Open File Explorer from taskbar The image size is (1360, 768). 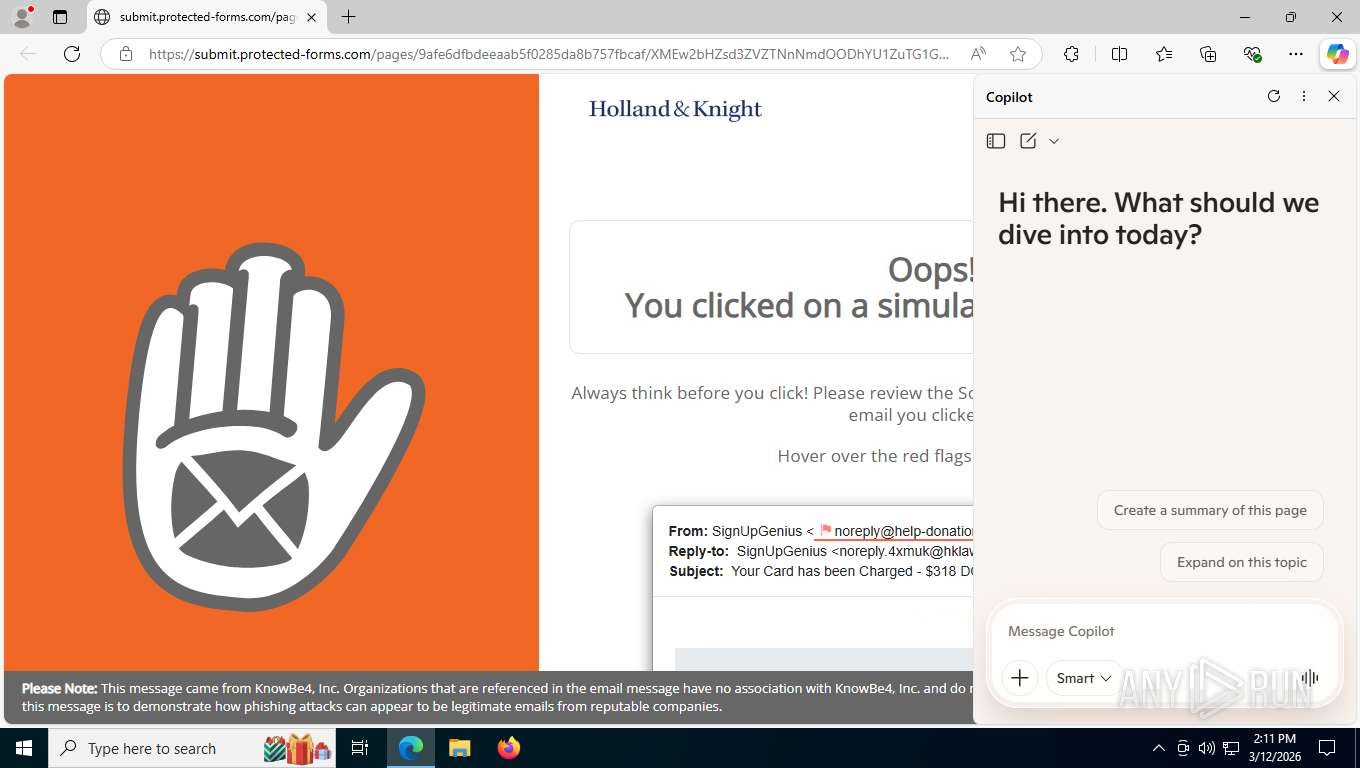click(459, 748)
